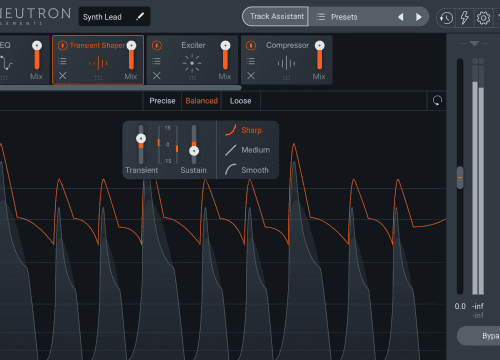Choose the Smooth contour option
The image size is (500, 360).
[x=247, y=170]
